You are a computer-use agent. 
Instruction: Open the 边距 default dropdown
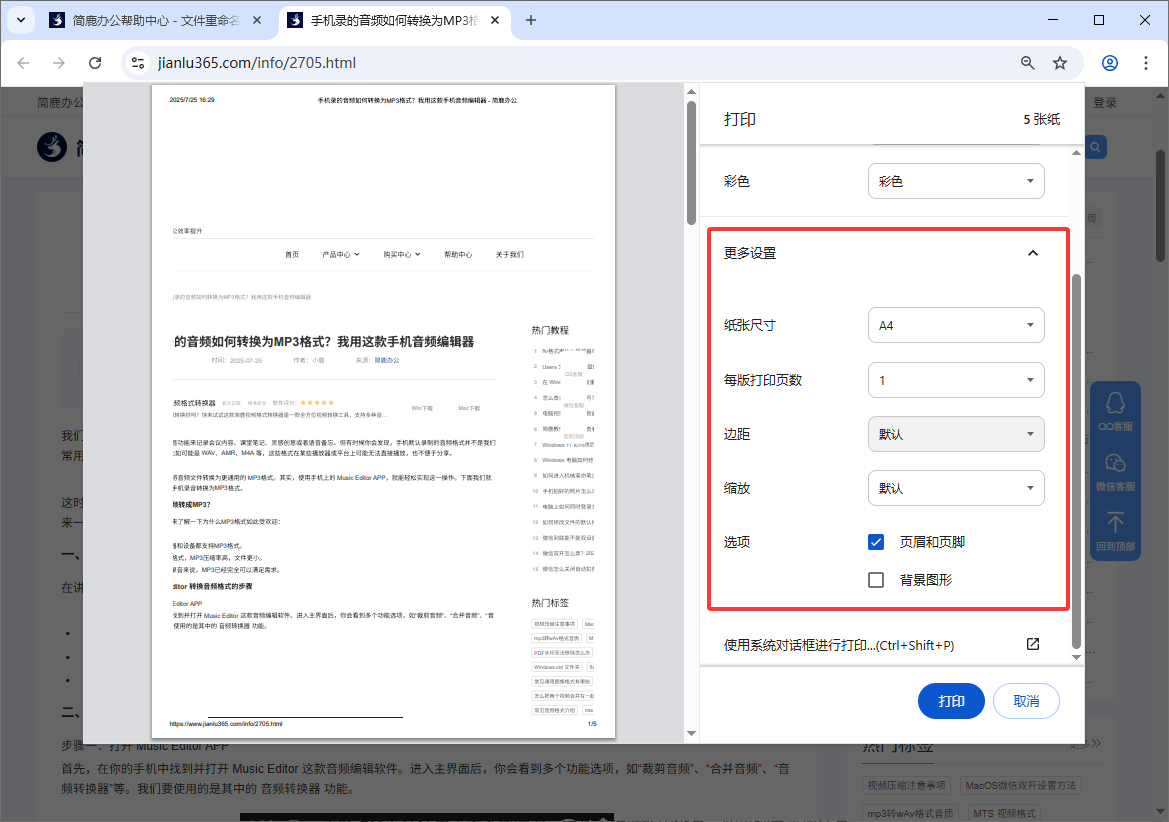click(x=955, y=434)
